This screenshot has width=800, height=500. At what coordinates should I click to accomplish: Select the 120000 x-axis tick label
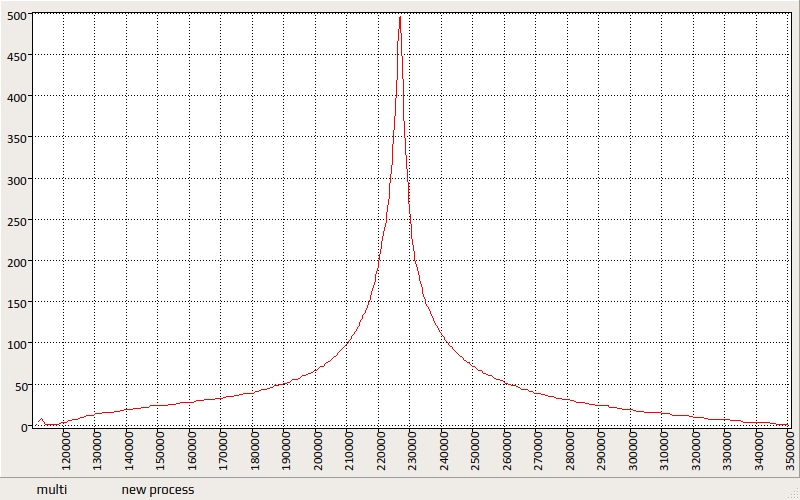point(66,451)
